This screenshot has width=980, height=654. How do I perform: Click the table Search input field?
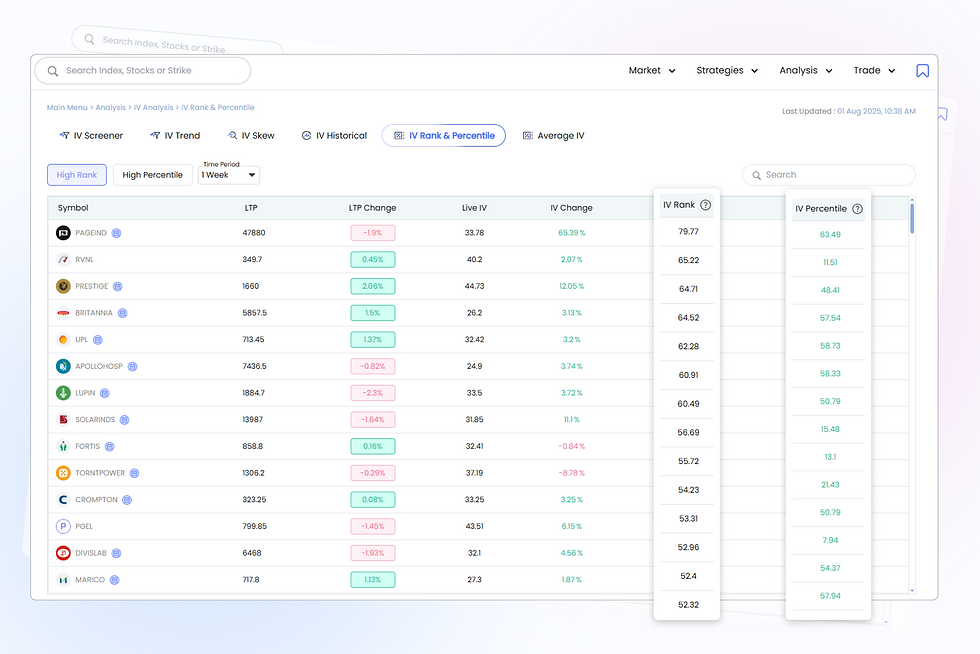pyautogui.click(x=829, y=175)
